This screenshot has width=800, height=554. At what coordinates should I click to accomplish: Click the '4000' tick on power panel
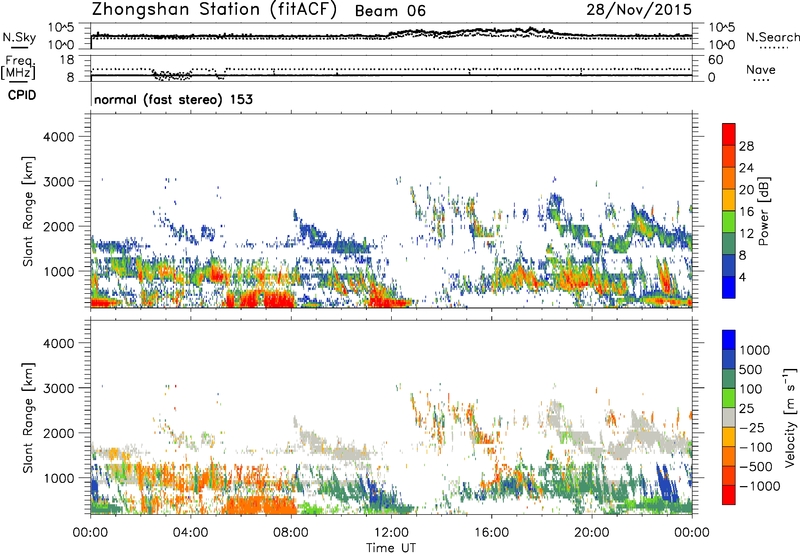(58, 137)
